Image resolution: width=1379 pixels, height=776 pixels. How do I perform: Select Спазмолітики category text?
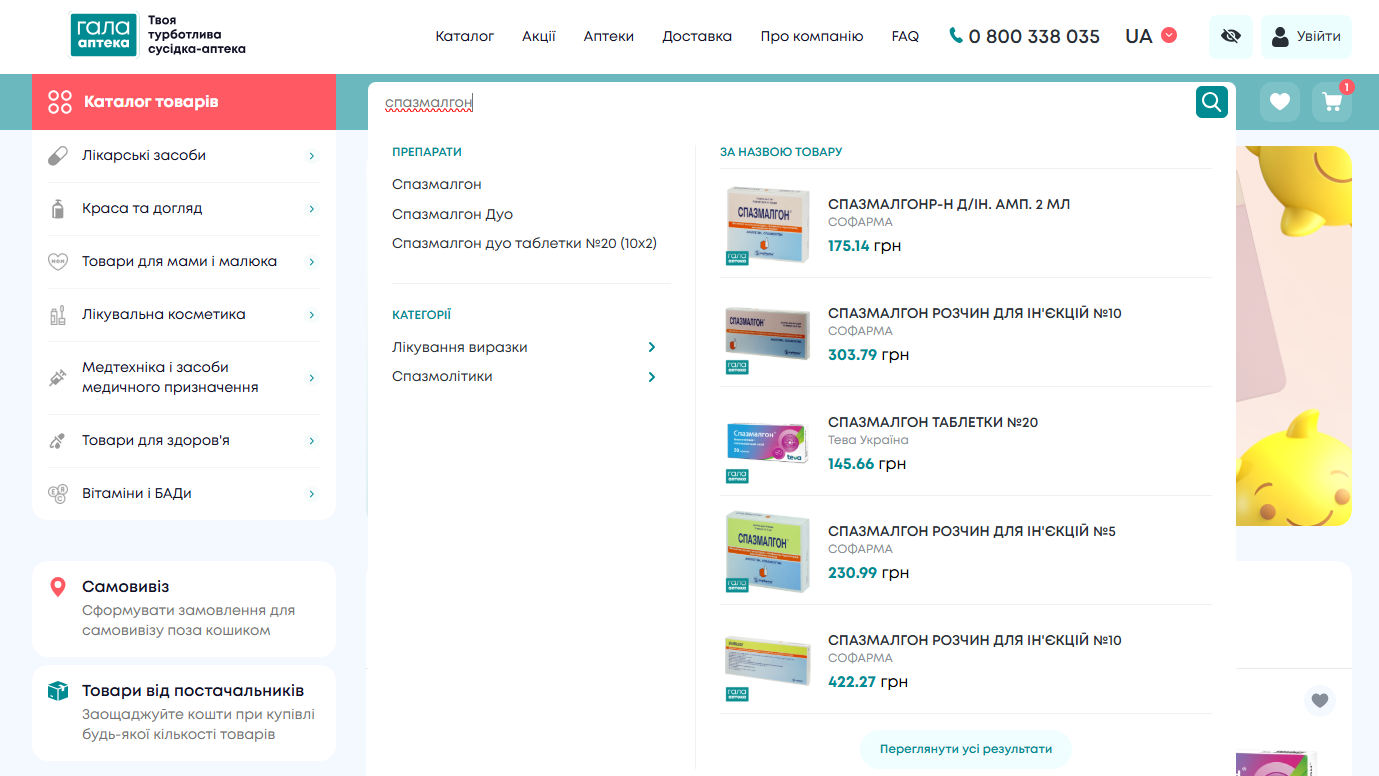pos(442,377)
